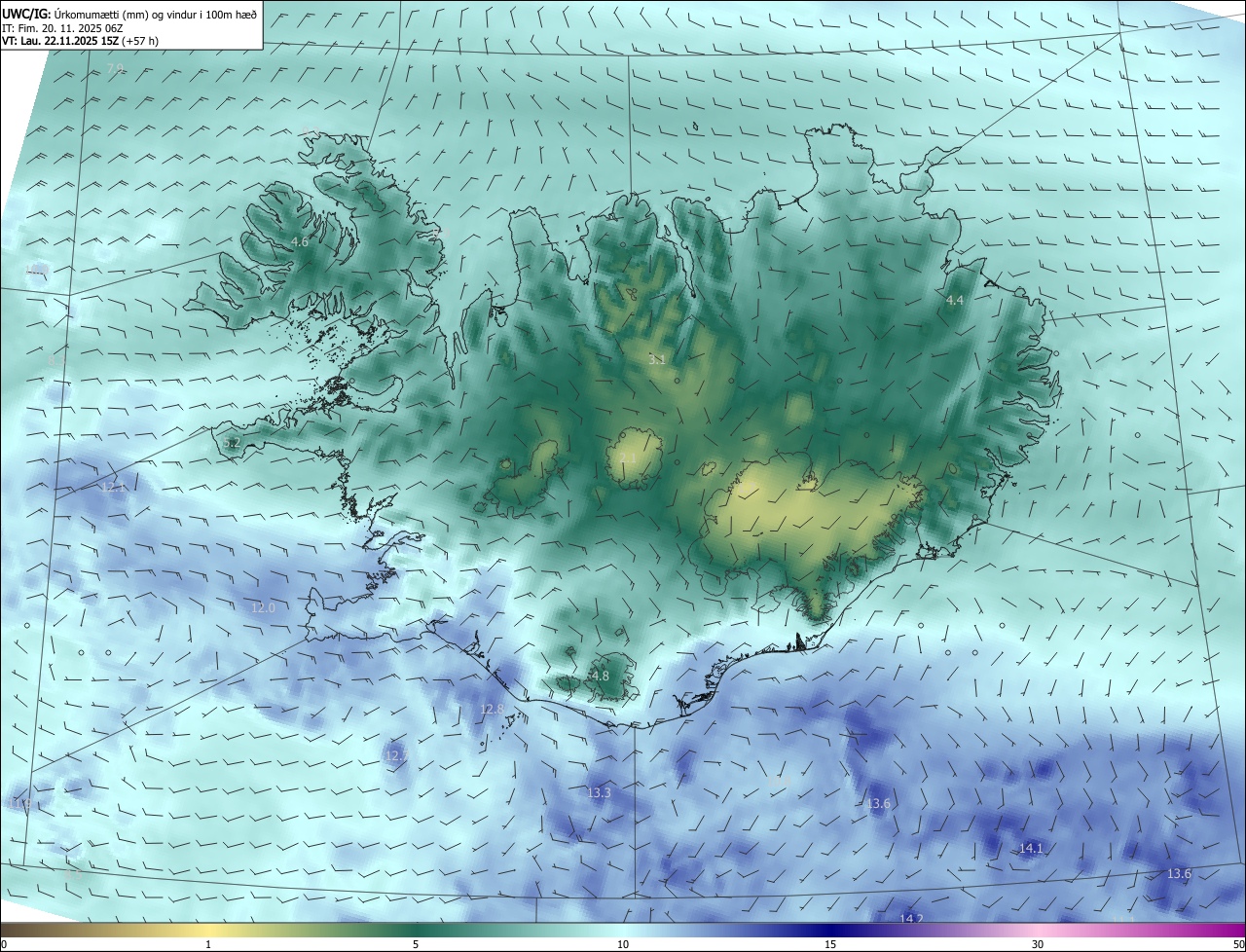This screenshot has height=952, width=1246.
Task: Pick the dark green colorbar segment above 5
Action: (416, 930)
